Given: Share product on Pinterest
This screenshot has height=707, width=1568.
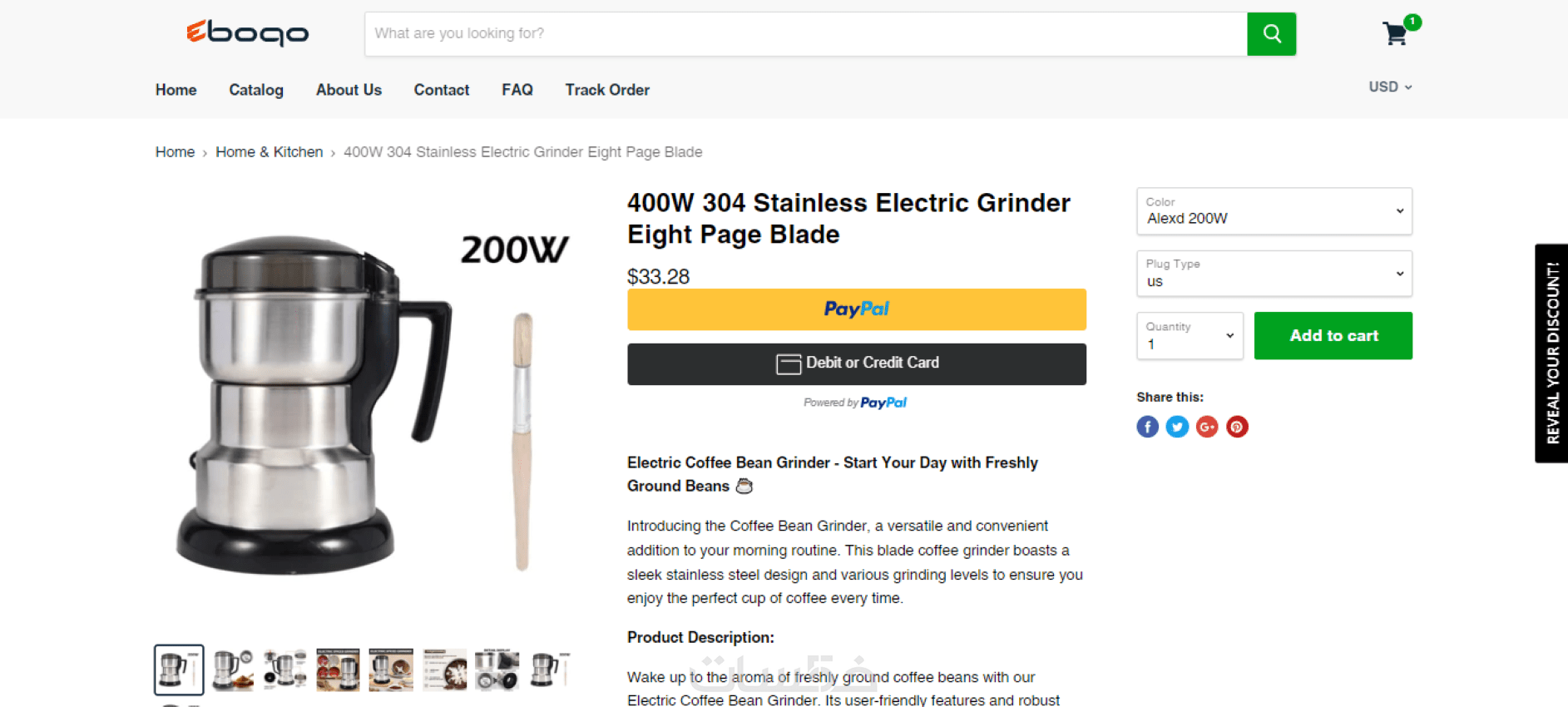Looking at the screenshot, I should pos(1237,427).
